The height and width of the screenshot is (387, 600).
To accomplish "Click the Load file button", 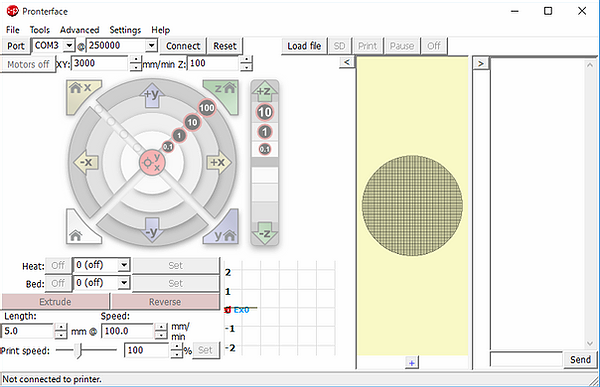I will click(x=304, y=46).
